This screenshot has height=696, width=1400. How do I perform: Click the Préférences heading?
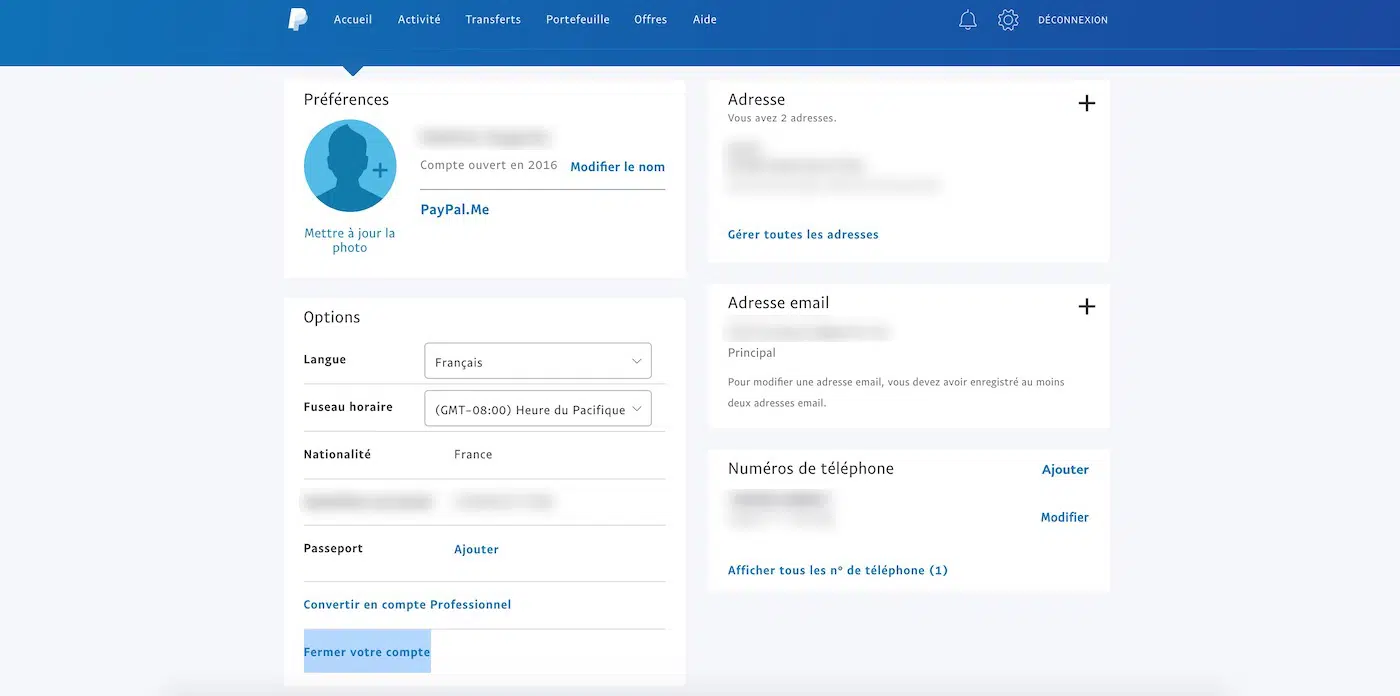(346, 99)
